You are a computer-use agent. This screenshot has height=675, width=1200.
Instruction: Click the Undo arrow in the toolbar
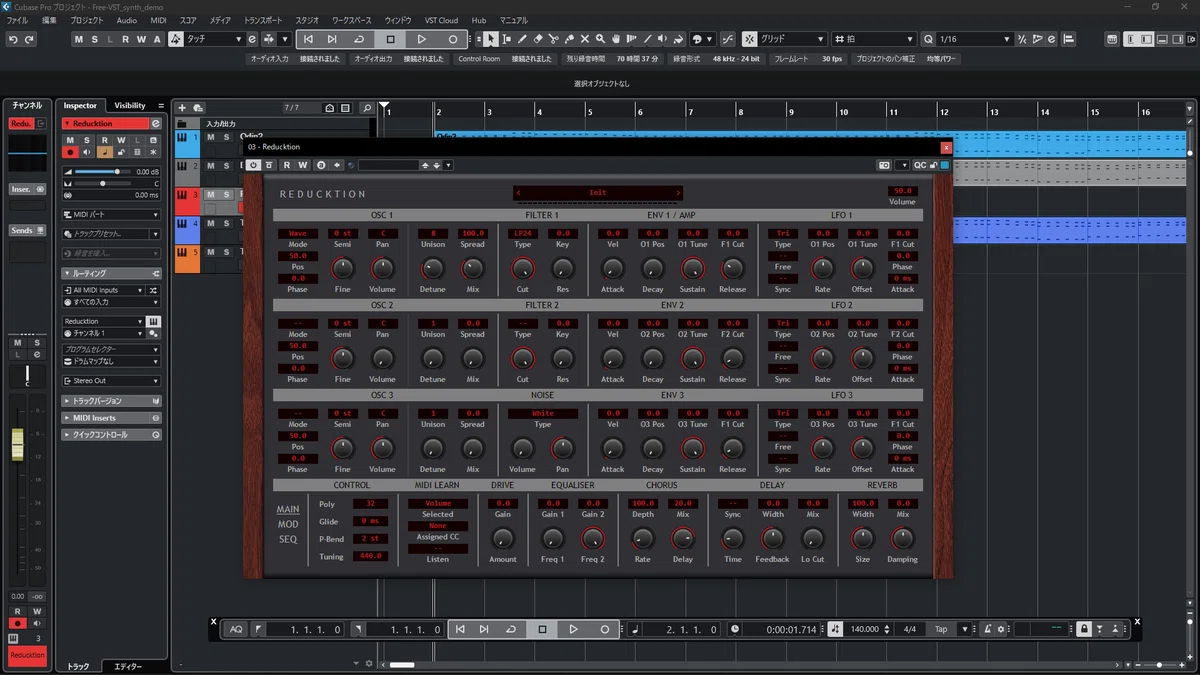[x=13, y=39]
